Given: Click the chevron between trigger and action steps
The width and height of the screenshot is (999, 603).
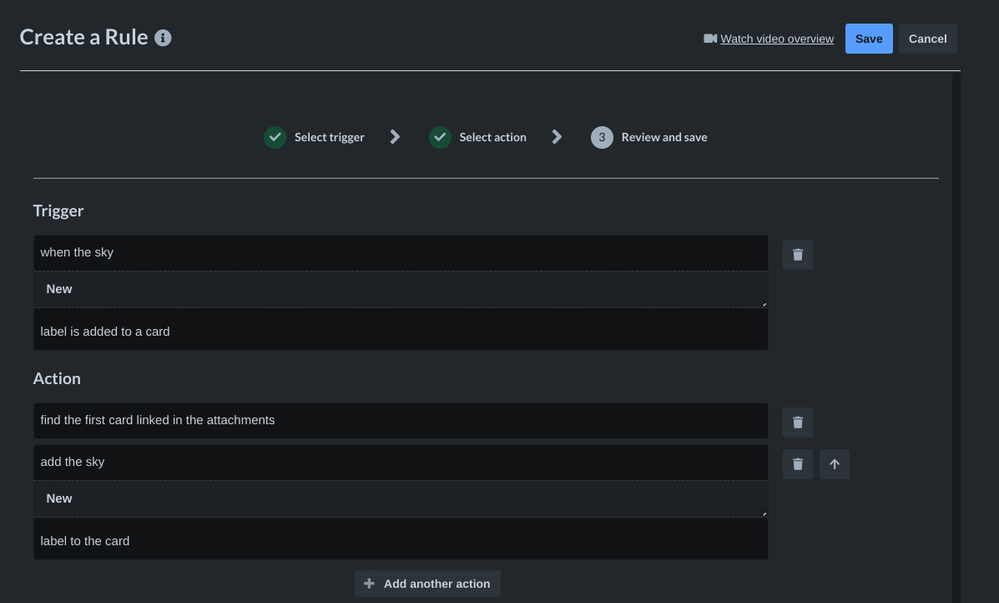Looking at the screenshot, I should (x=395, y=137).
